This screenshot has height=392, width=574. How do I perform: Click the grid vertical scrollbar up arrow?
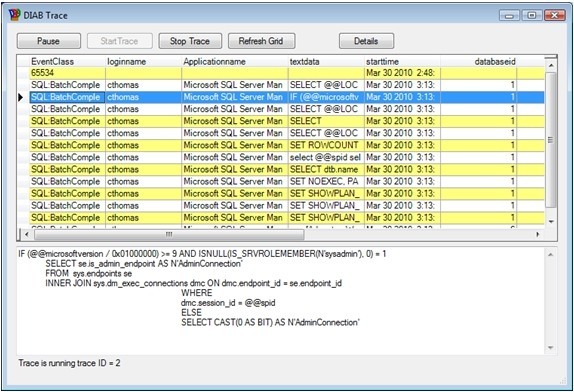(551, 65)
